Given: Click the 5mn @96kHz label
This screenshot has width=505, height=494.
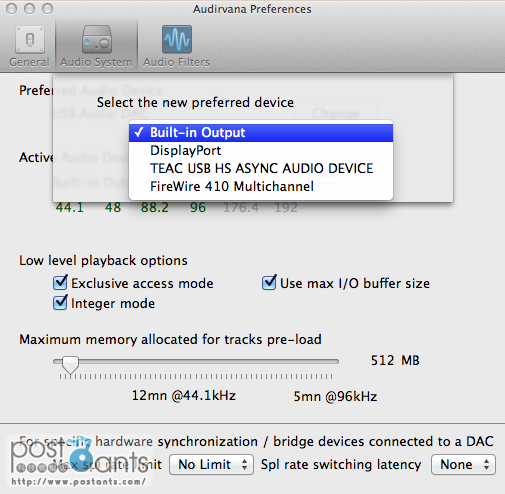Looking at the screenshot, I should pyautogui.click(x=335, y=396).
